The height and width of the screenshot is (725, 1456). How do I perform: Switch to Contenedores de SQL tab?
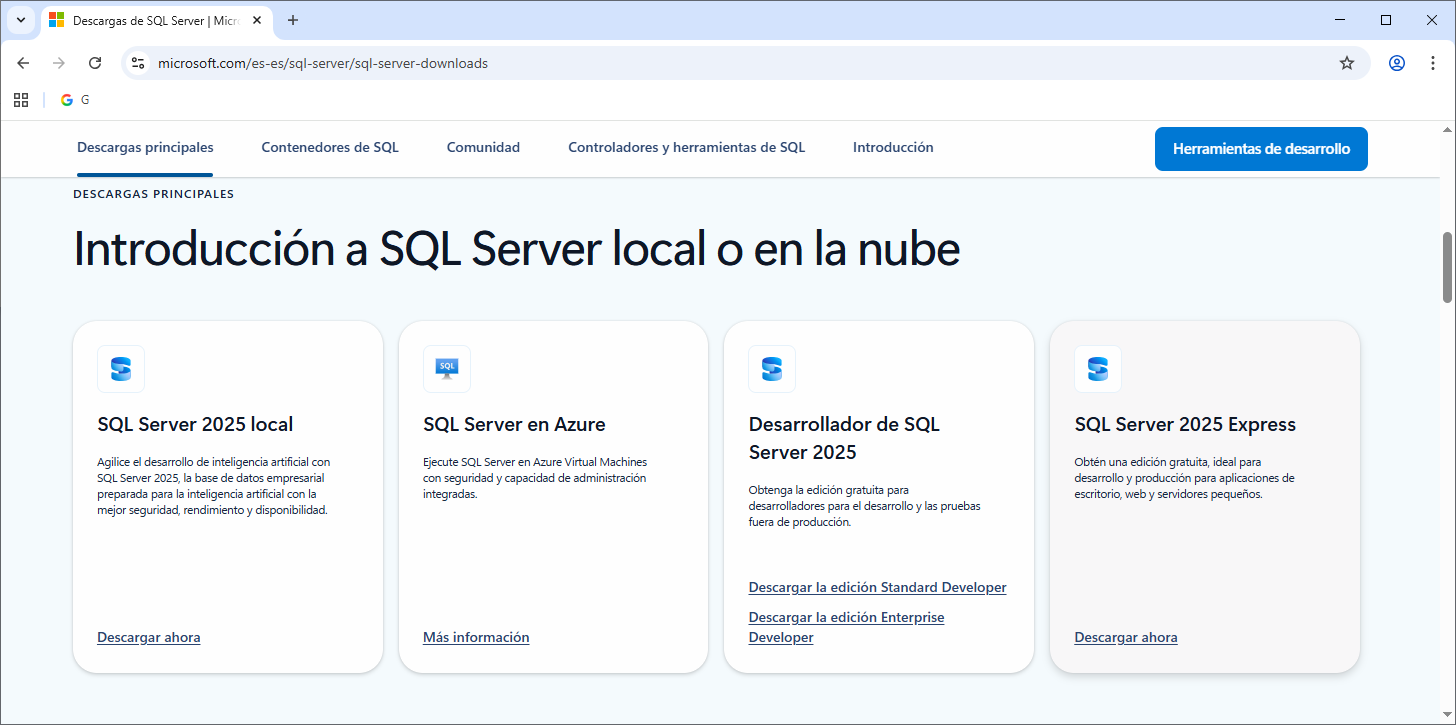[x=330, y=147]
